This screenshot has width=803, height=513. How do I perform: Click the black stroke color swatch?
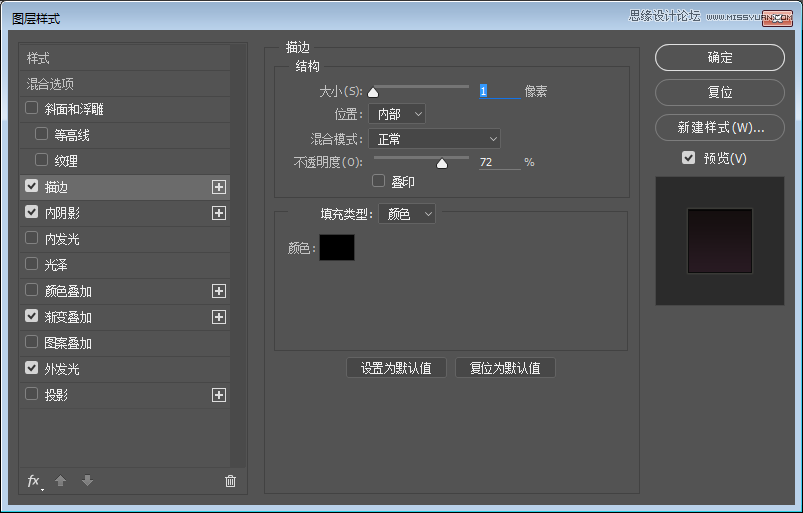[x=336, y=247]
